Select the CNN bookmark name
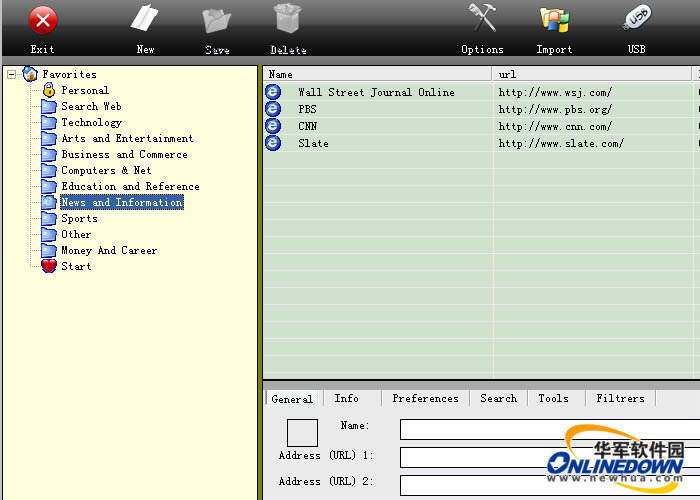 pyautogui.click(x=308, y=126)
